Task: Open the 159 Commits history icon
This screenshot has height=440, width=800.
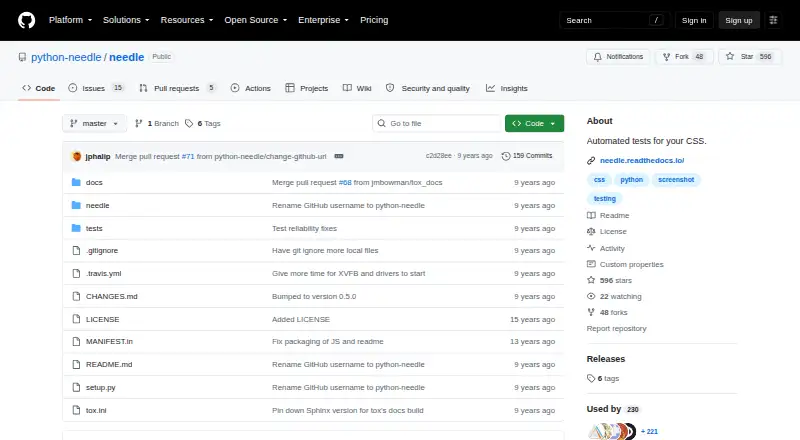Action: coord(506,156)
